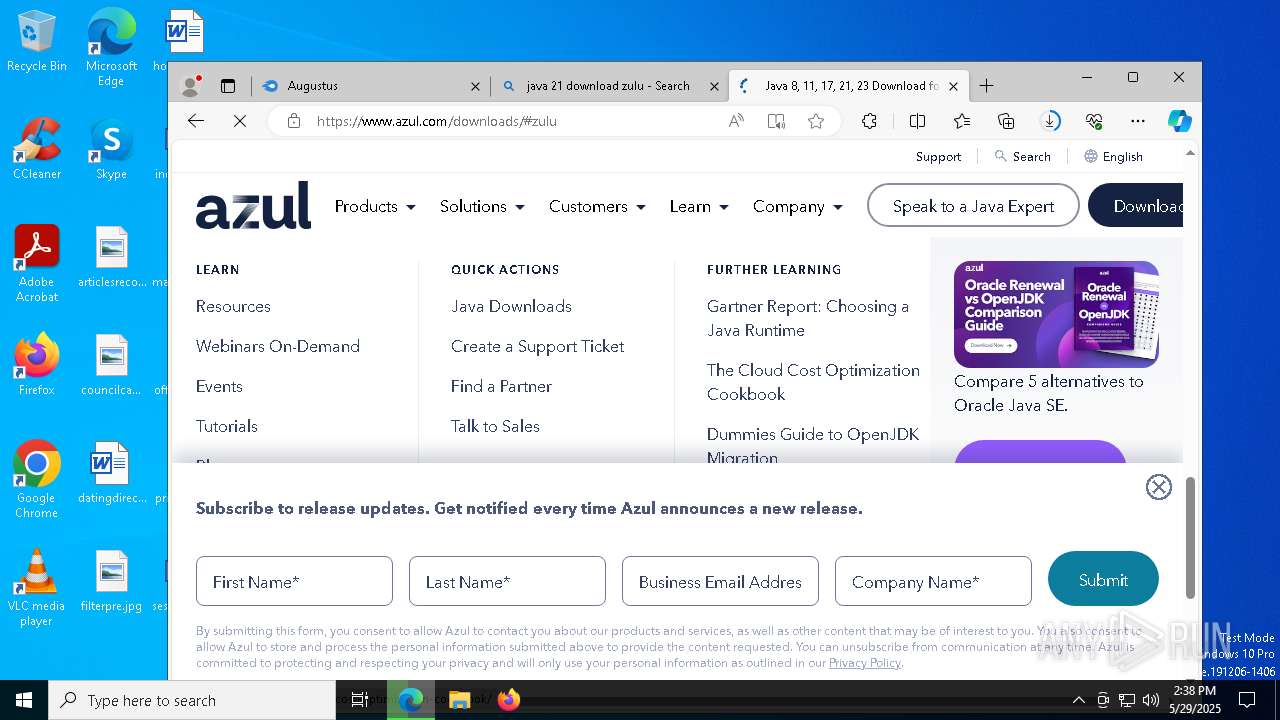Open split screen icon
The image size is (1280, 720).
point(917,121)
